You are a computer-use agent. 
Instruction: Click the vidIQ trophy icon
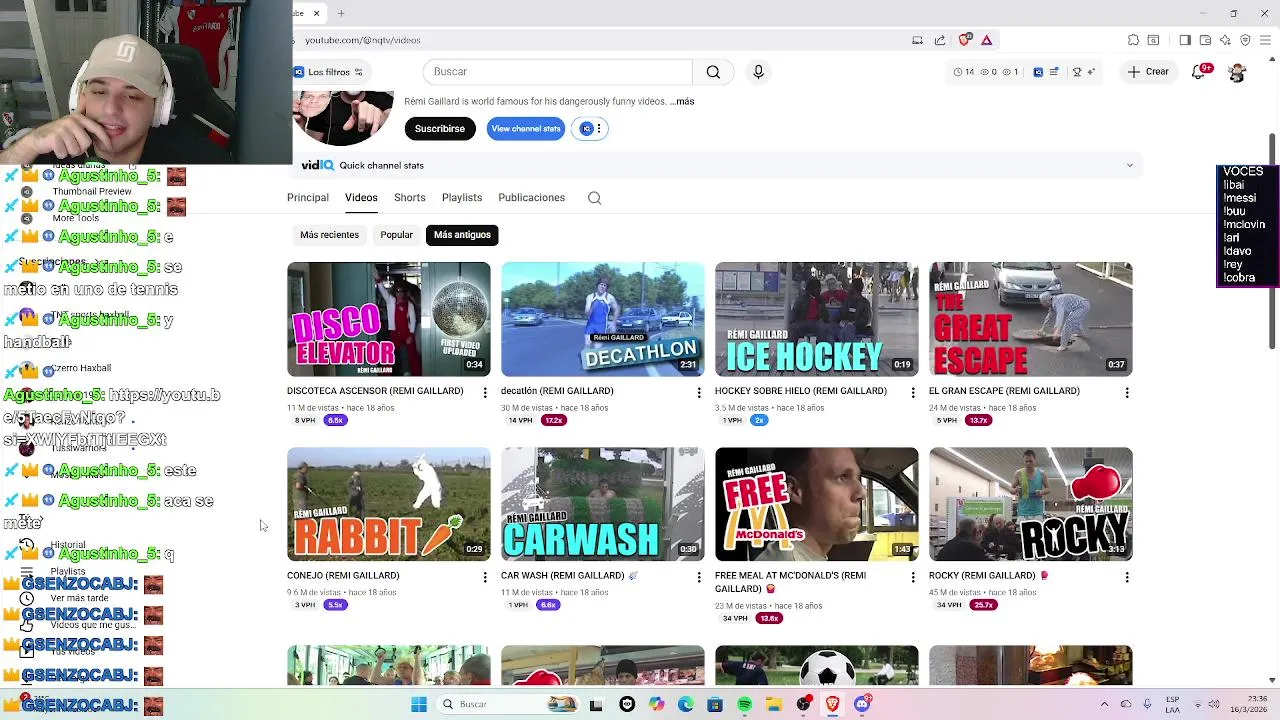[1077, 72]
